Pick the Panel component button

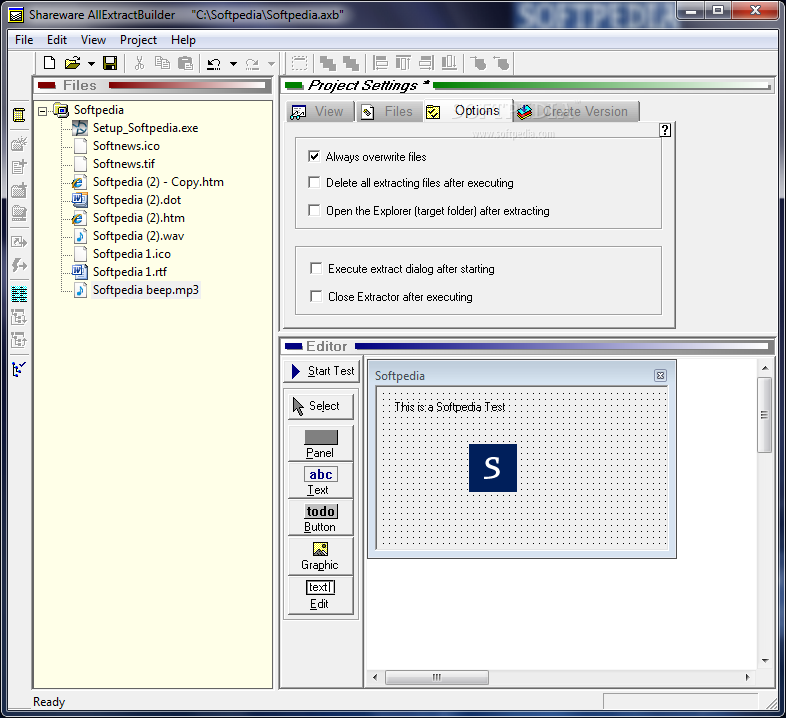(321, 444)
